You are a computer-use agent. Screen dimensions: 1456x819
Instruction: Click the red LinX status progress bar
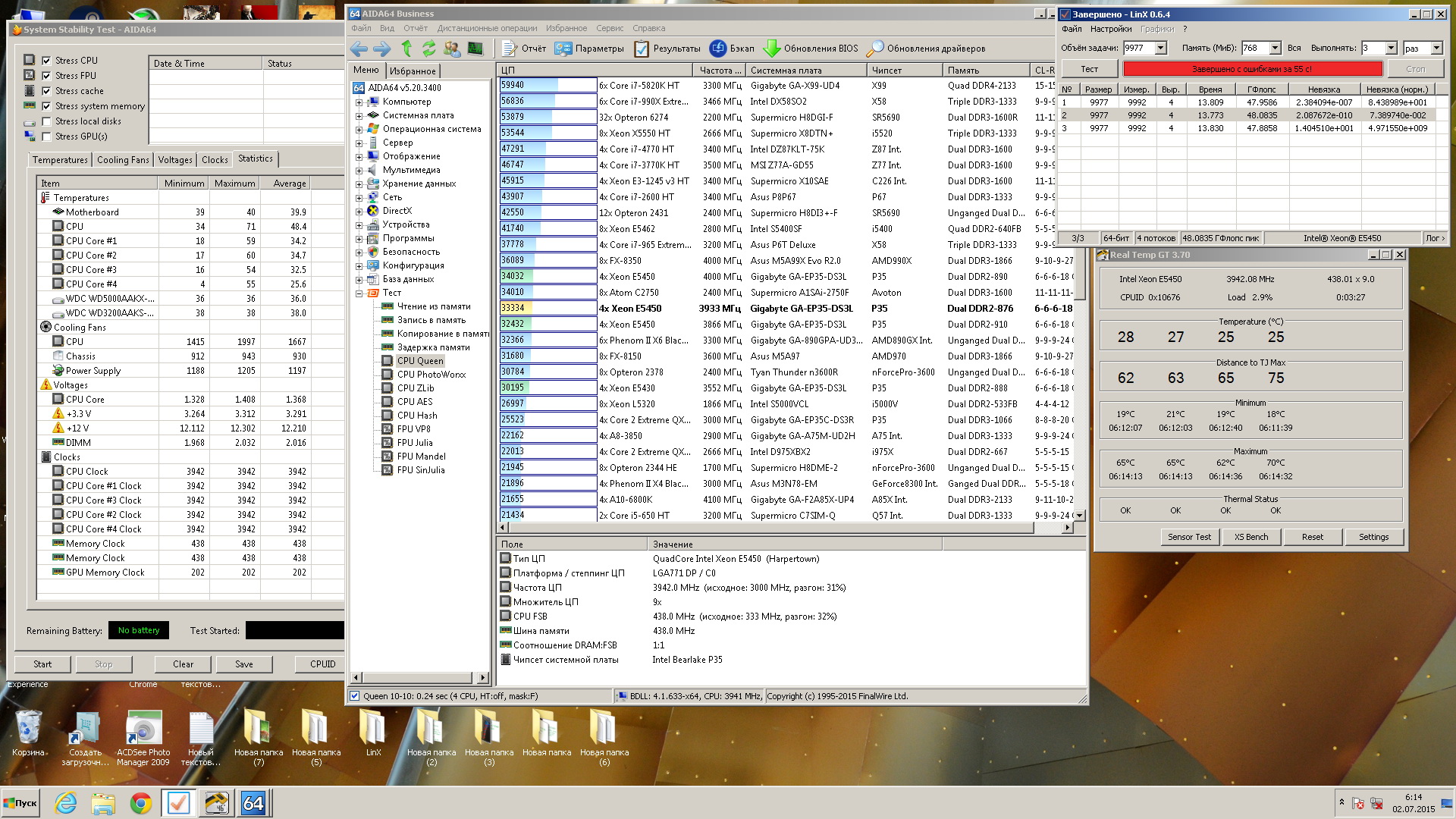[1252, 69]
